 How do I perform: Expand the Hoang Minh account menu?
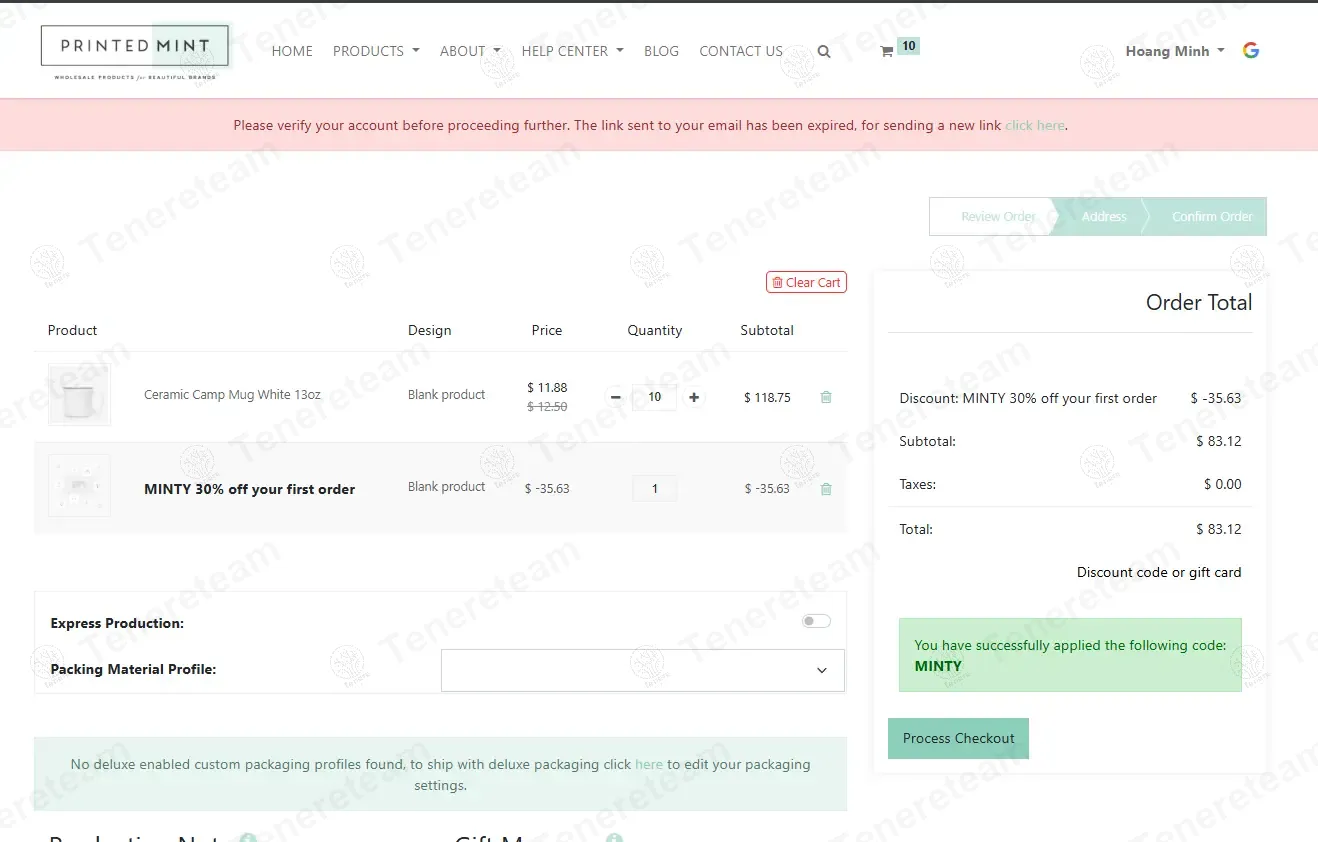1174,51
